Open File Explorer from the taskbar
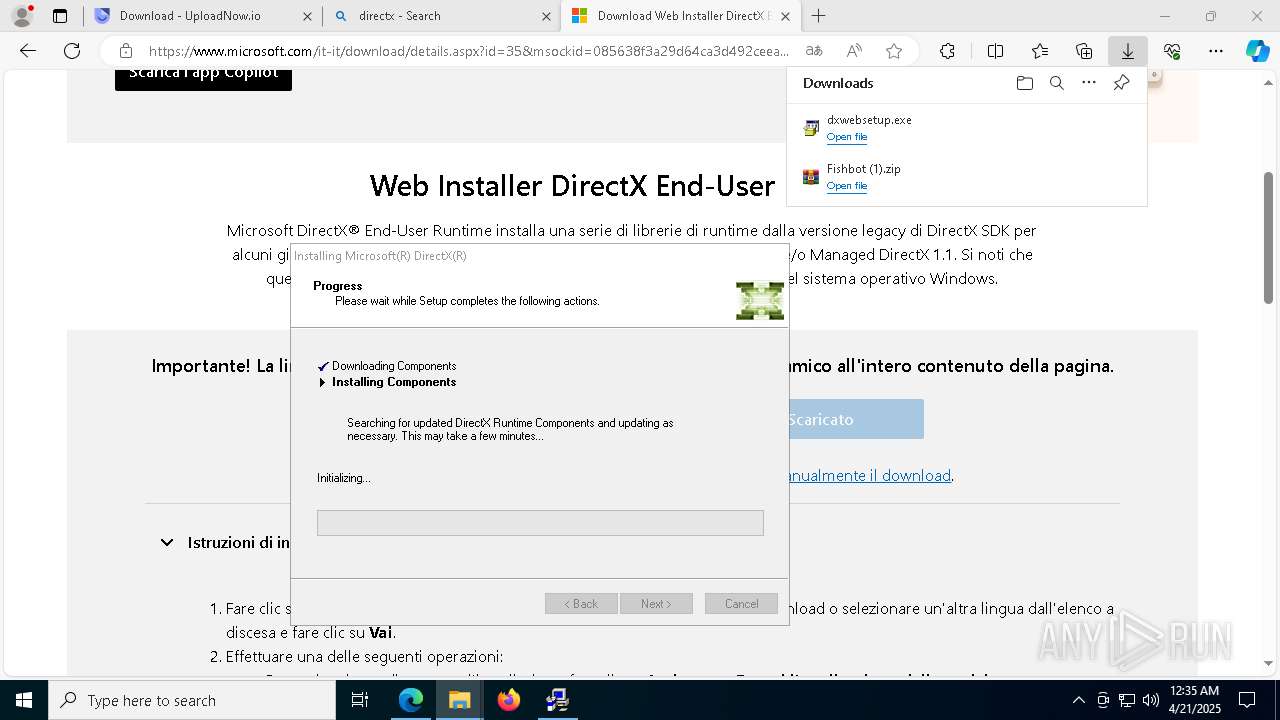 [459, 700]
